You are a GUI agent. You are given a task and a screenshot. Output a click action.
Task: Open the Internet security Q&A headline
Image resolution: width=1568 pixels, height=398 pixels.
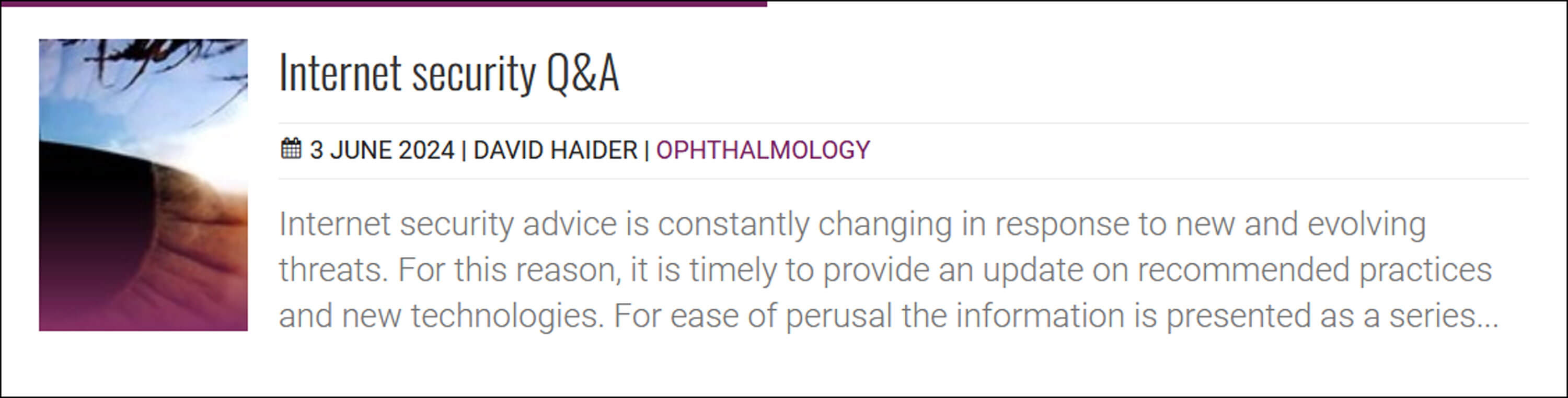(x=448, y=73)
